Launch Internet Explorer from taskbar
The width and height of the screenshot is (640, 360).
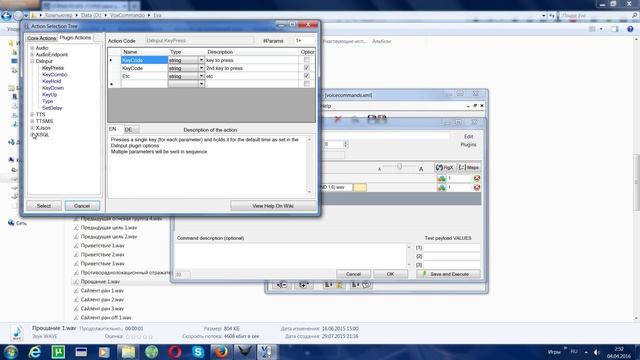tap(35, 352)
